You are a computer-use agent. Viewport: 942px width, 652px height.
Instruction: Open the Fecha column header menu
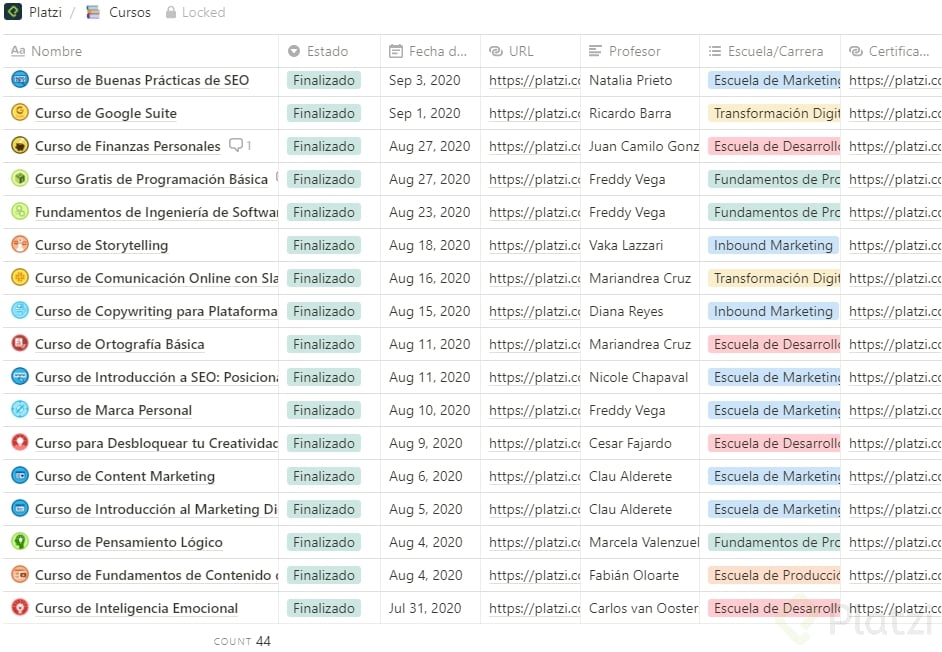tap(430, 52)
